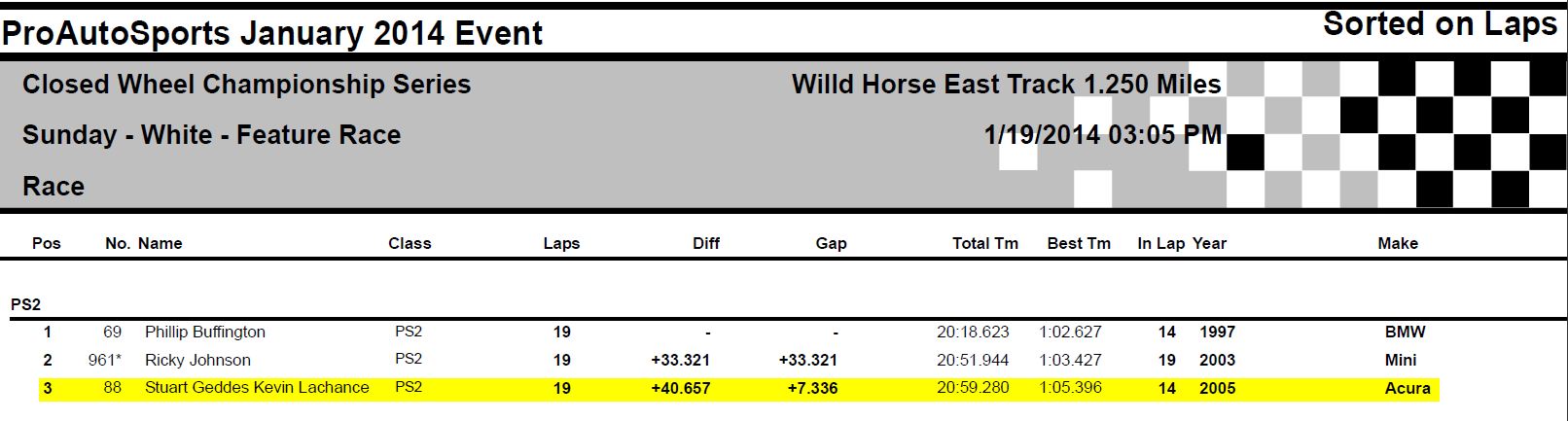Select driver name Phillip Buffington
The image size is (1568, 421).
pos(205,332)
